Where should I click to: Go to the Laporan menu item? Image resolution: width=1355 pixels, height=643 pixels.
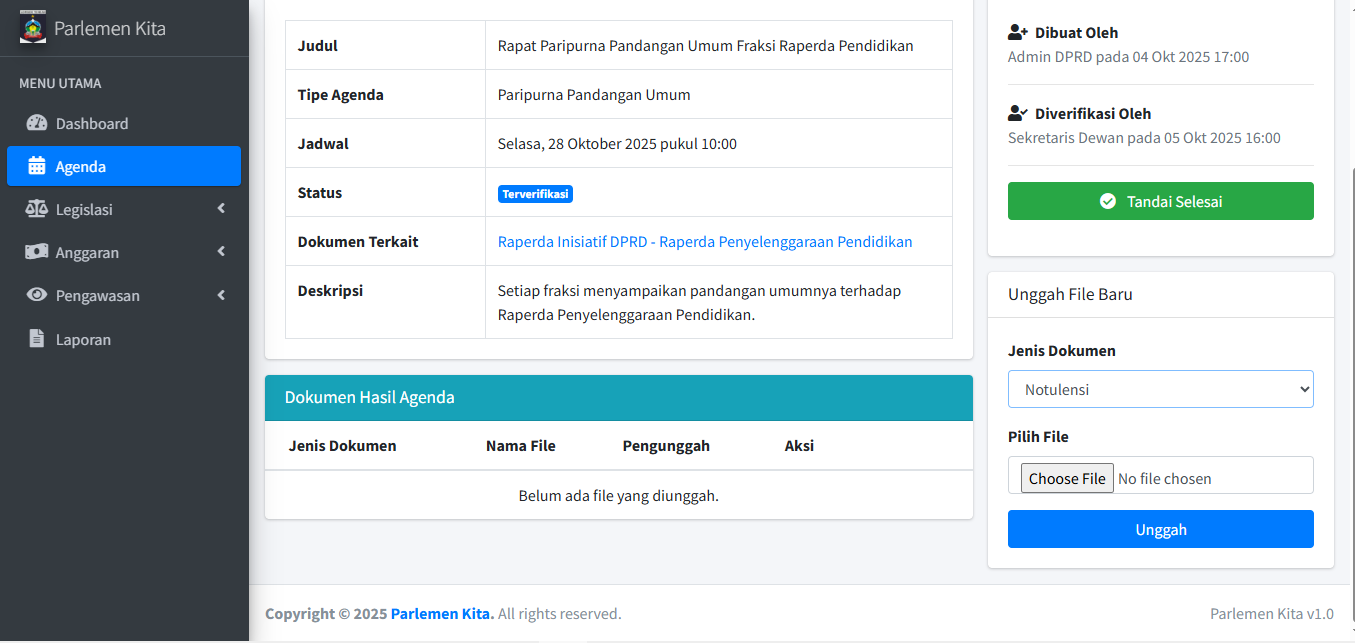[83, 340]
